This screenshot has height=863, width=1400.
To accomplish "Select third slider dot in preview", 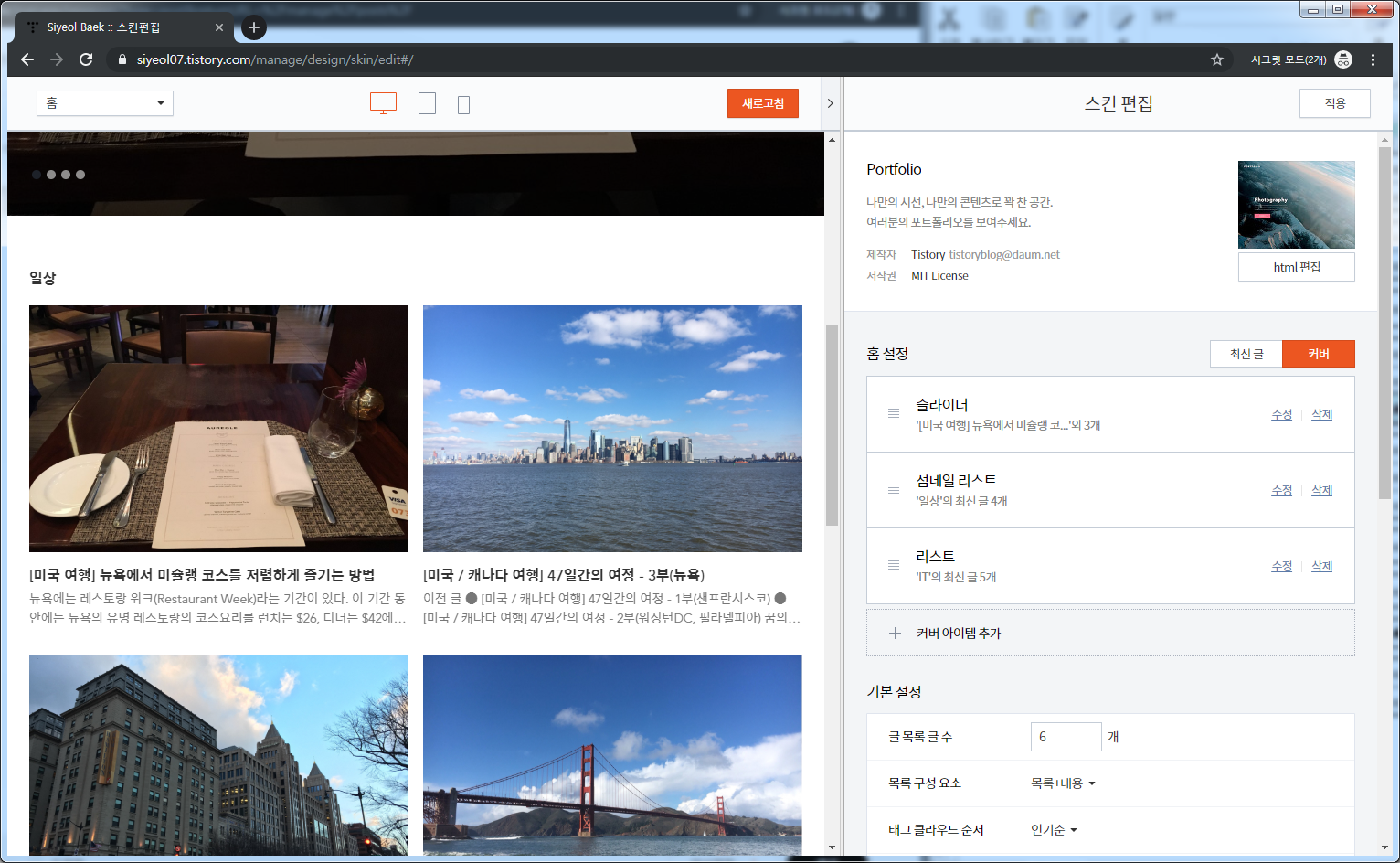I will pos(66,175).
